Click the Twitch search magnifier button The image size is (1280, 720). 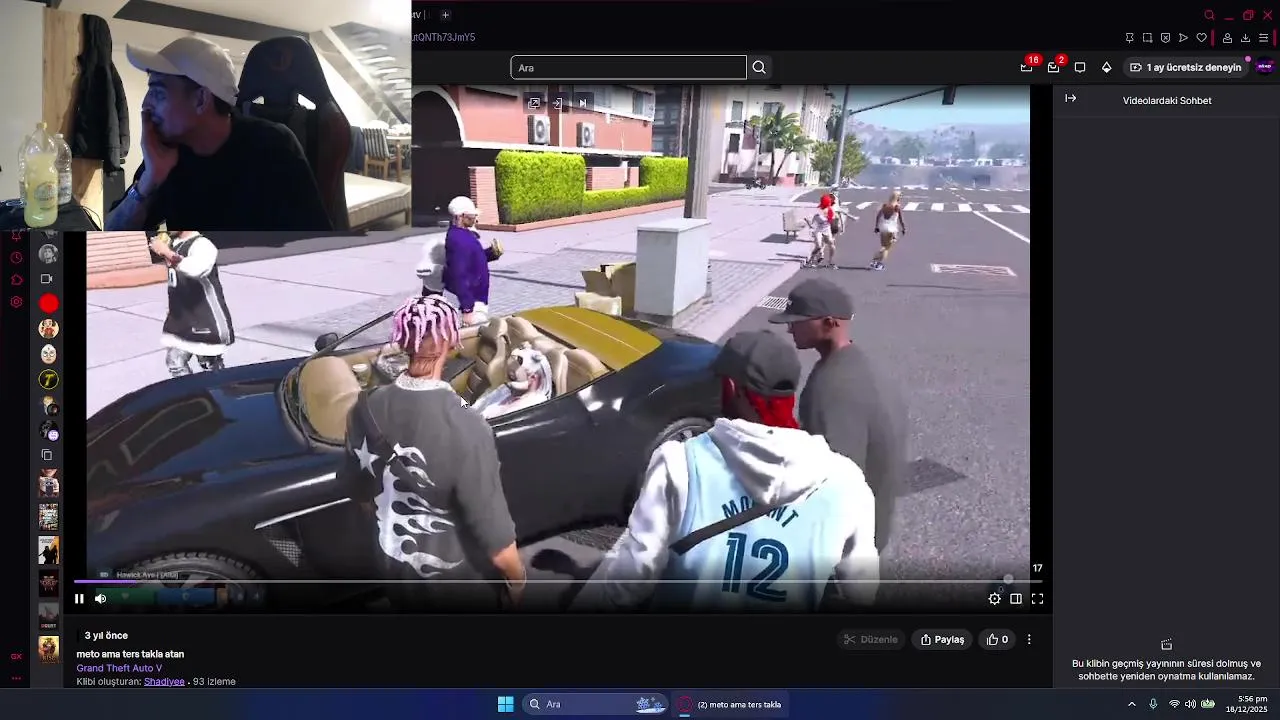[x=759, y=67]
